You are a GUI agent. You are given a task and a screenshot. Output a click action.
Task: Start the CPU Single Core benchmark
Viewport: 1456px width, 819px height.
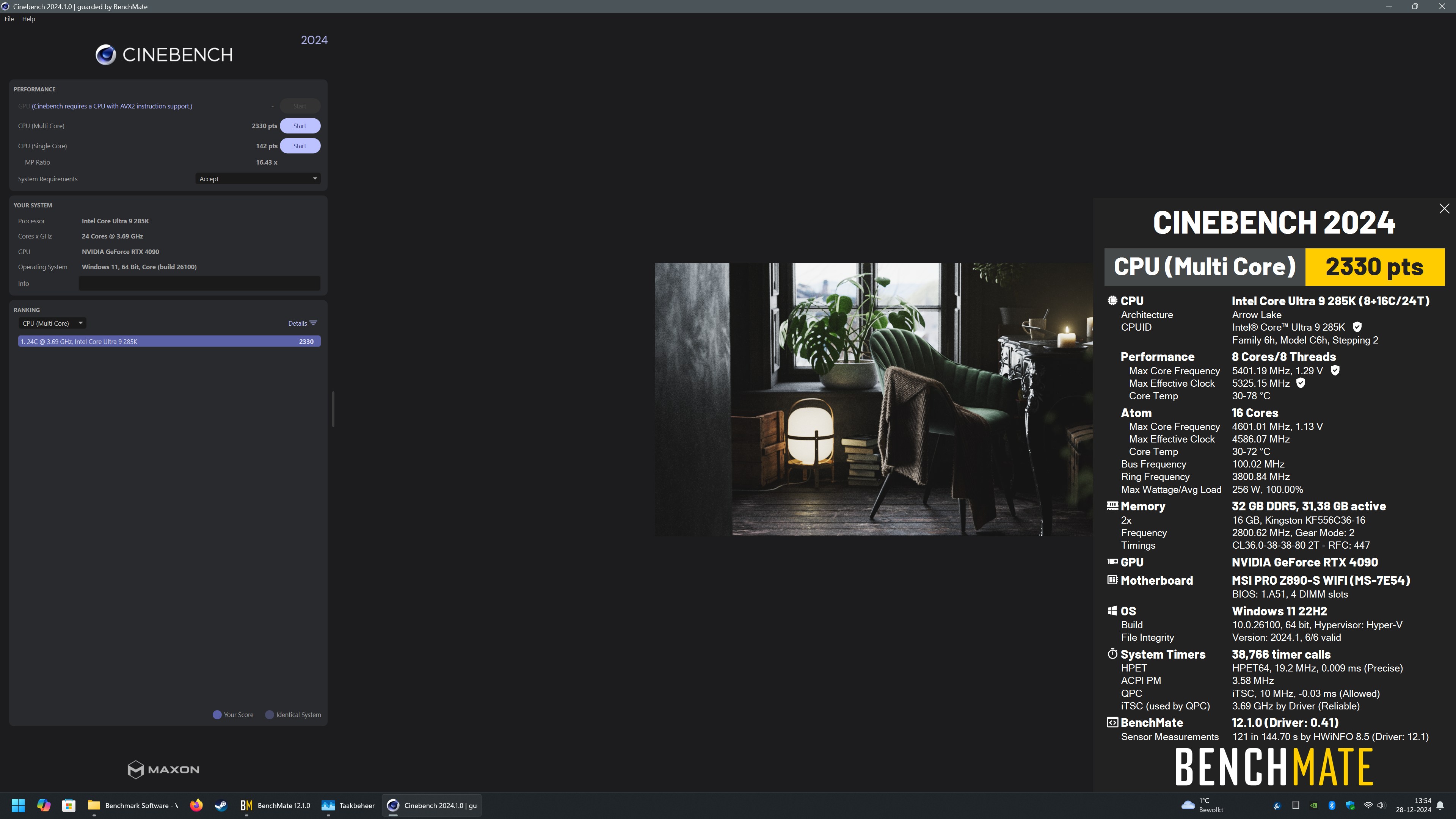tap(300, 146)
